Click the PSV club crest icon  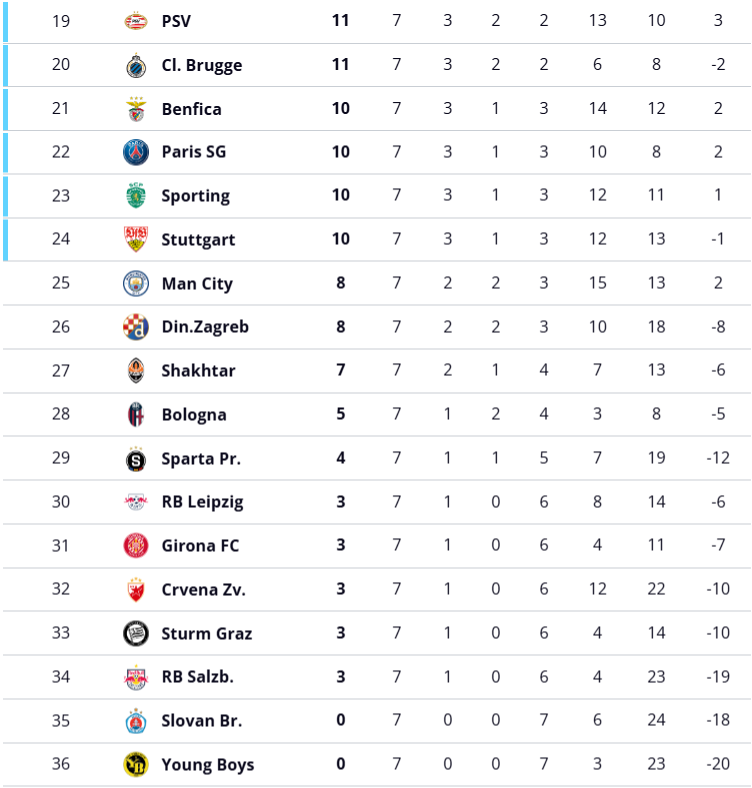[135, 21]
